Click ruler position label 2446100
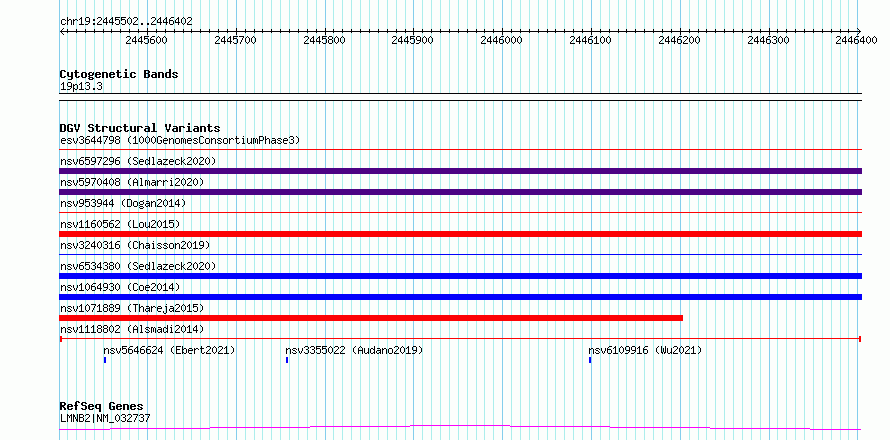Viewport: 890px width, 440px height. [x=590, y=41]
